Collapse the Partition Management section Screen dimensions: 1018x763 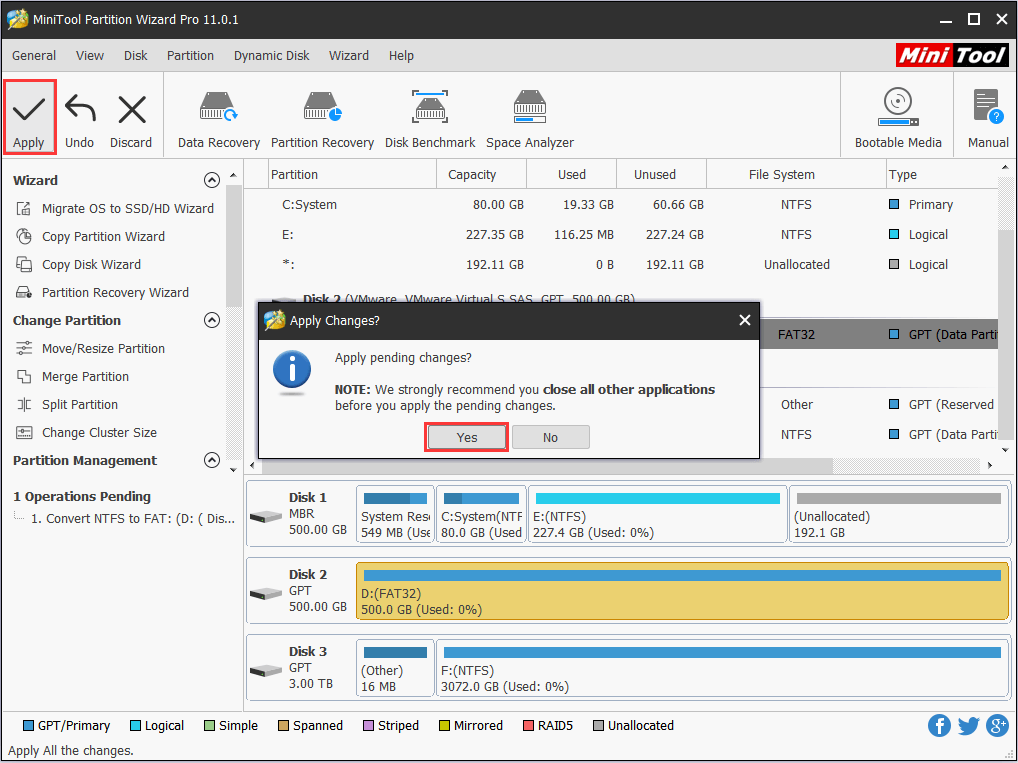point(211,461)
